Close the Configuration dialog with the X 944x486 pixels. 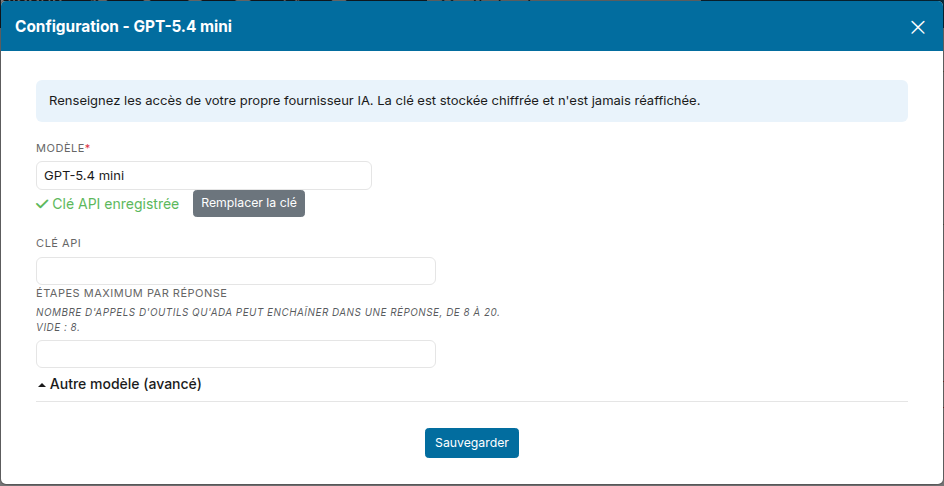coord(918,27)
